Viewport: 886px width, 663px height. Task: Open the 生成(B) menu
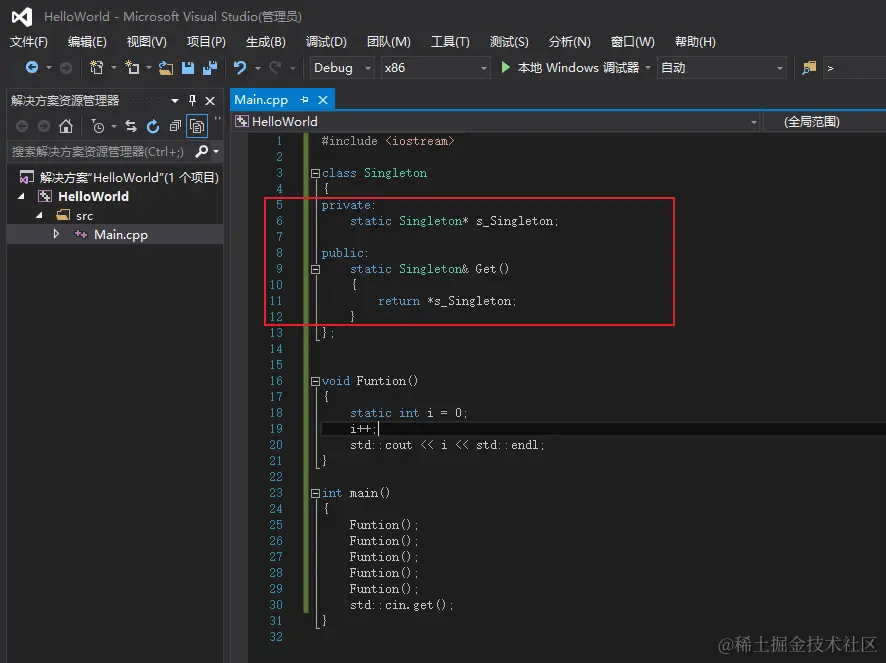(x=265, y=41)
